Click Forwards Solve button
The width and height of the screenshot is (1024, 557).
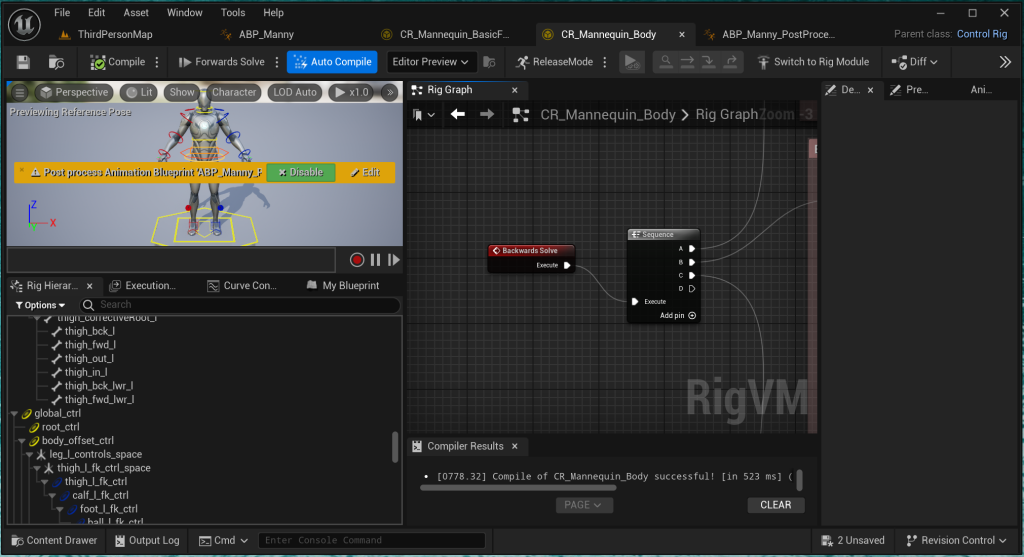click(x=221, y=62)
